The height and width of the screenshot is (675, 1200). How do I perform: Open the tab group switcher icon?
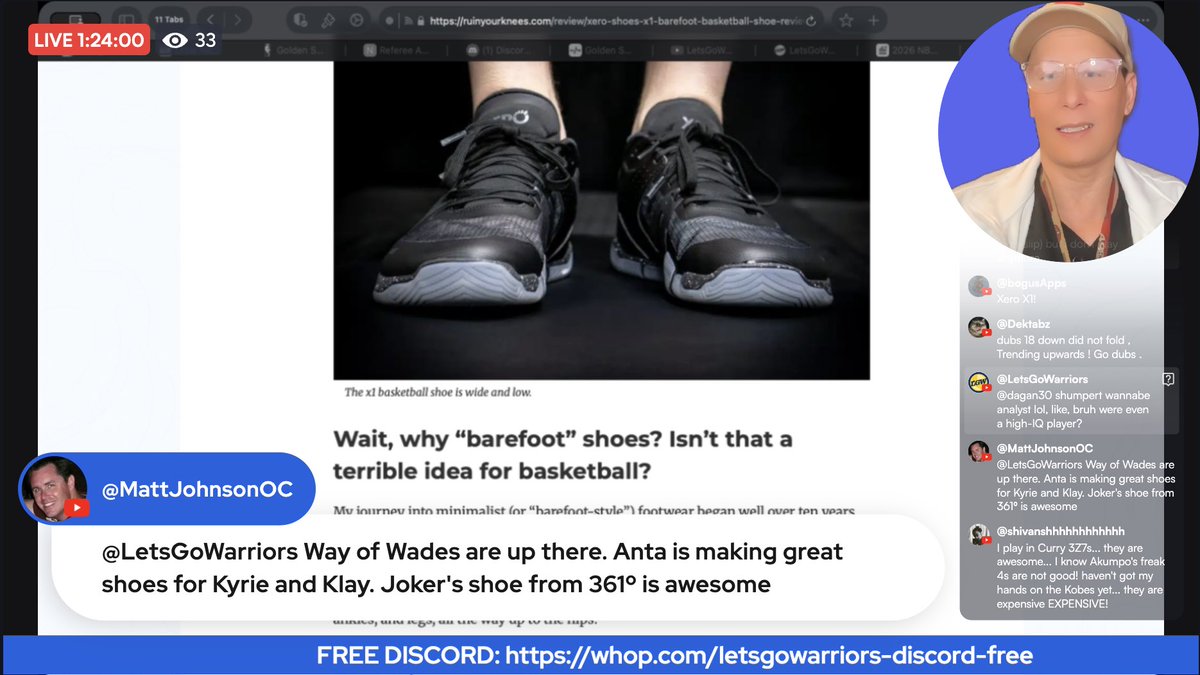tap(75, 20)
